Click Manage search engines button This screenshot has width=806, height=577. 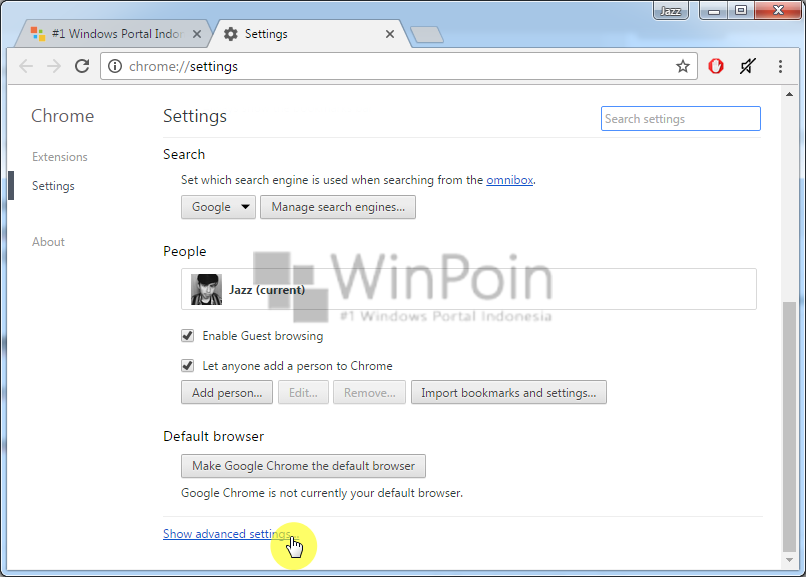click(338, 207)
